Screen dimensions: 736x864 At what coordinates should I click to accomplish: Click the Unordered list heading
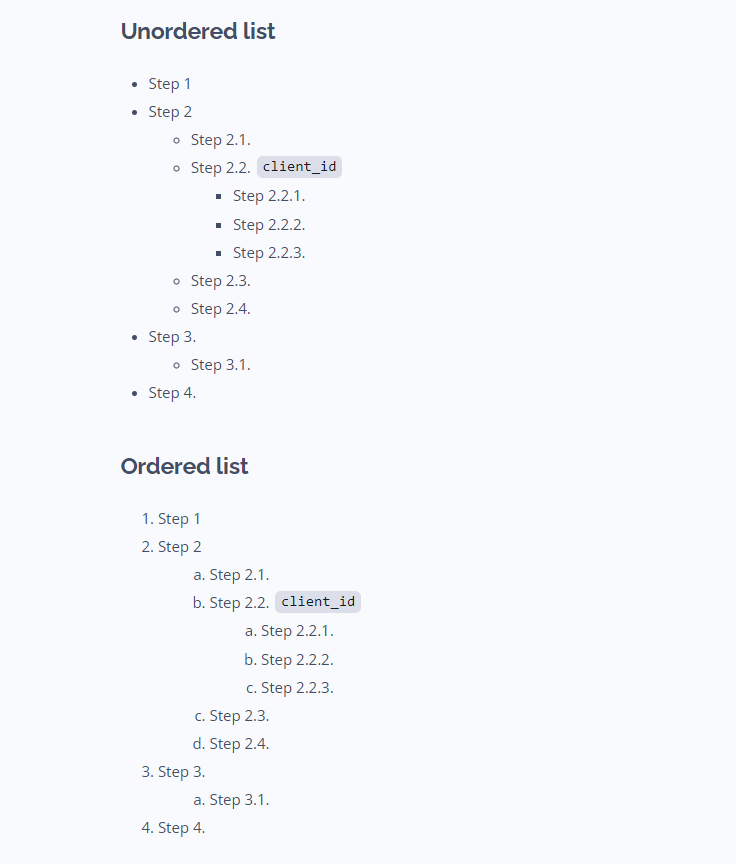click(198, 31)
